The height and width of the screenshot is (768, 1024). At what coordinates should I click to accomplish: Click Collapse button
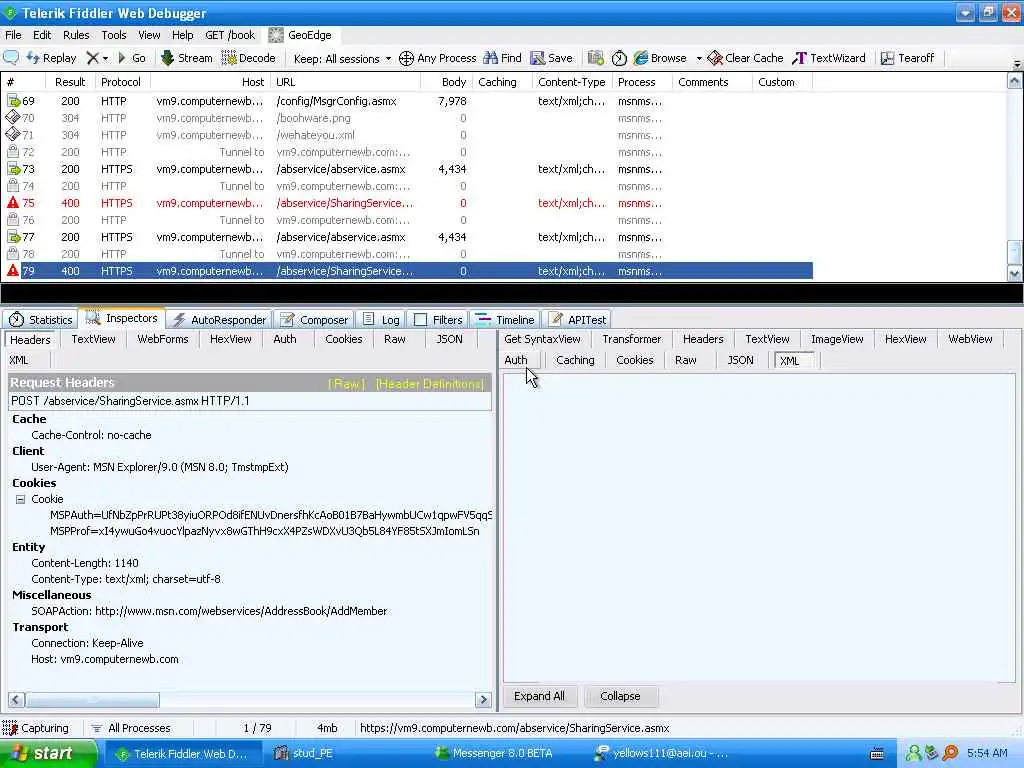point(620,697)
